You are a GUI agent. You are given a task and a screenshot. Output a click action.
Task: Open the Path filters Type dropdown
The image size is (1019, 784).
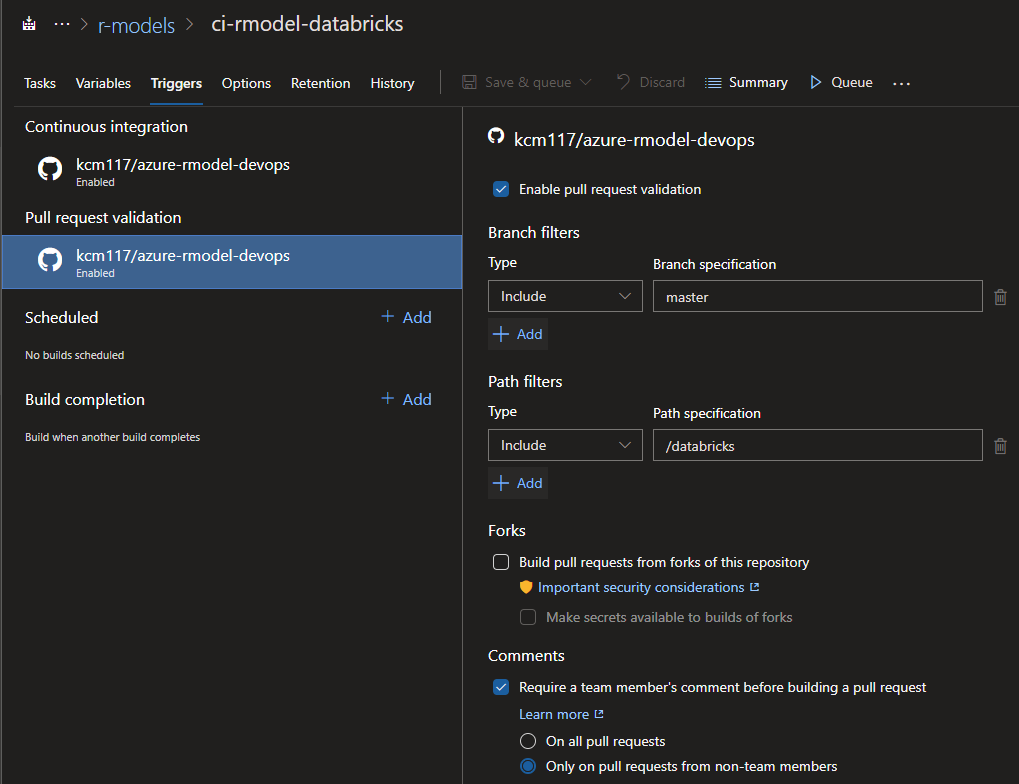[565, 445]
